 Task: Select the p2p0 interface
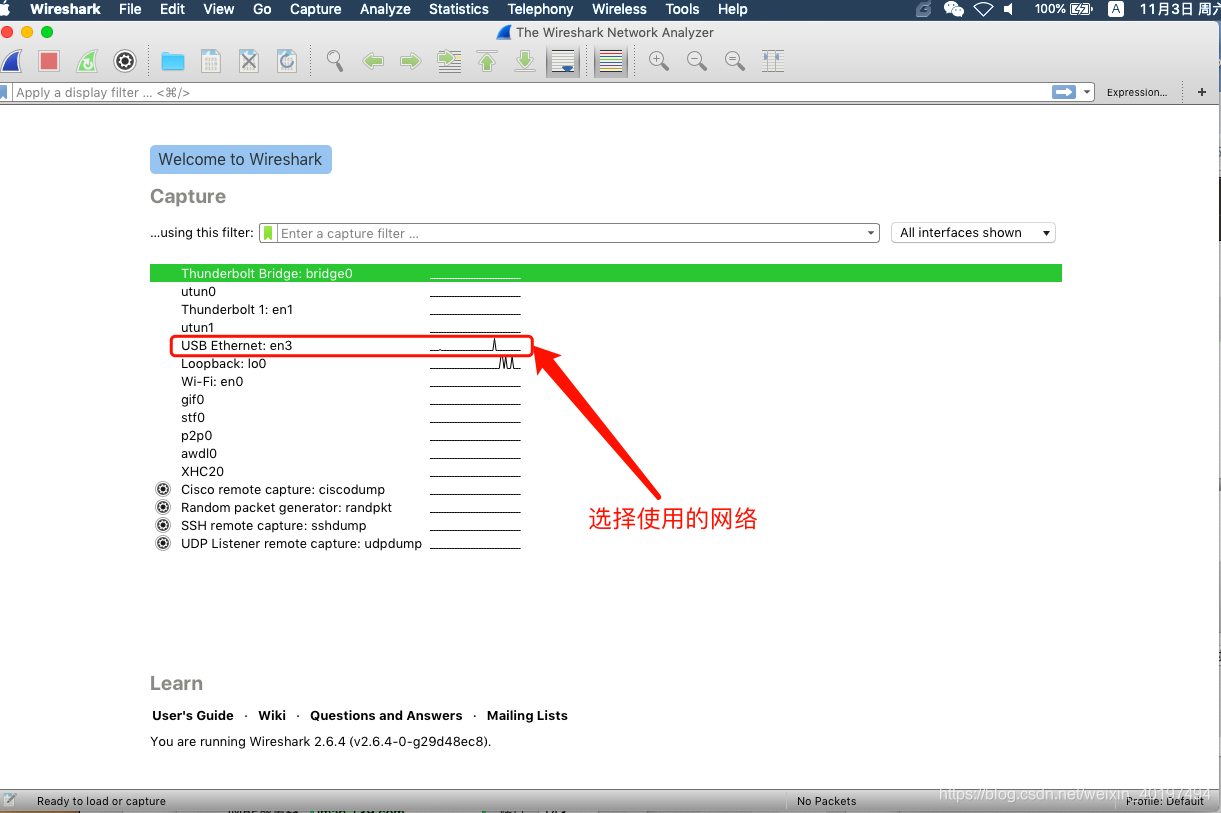pyautogui.click(x=606, y=436)
